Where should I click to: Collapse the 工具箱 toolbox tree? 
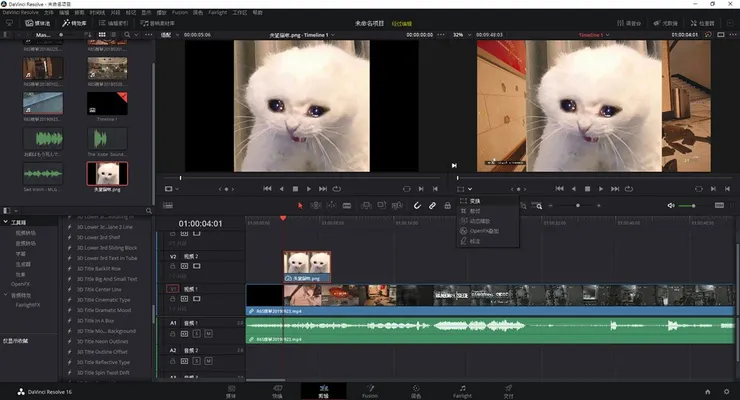pyautogui.click(x=6, y=222)
